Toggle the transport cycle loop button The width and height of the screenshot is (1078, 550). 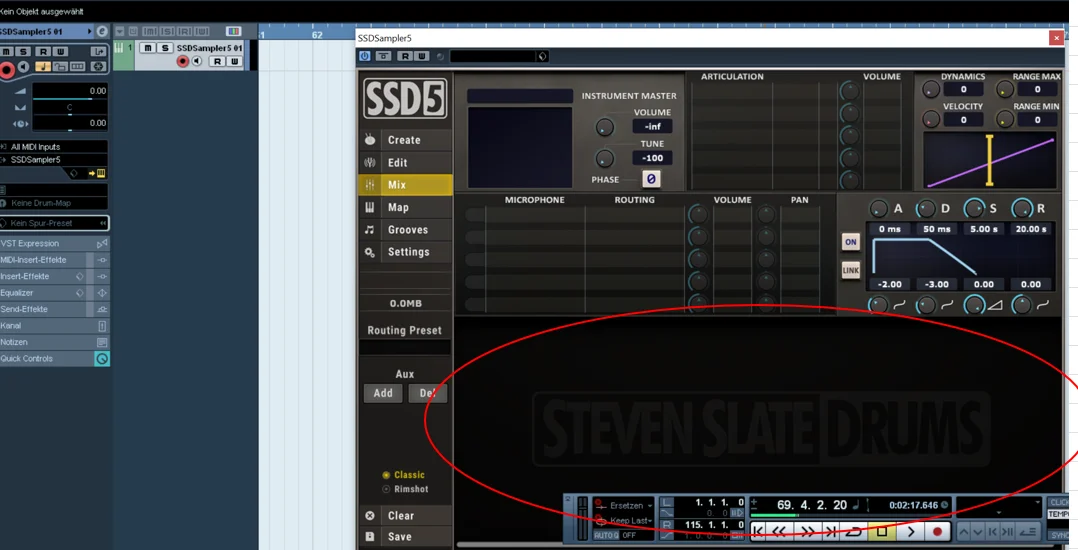[854, 531]
